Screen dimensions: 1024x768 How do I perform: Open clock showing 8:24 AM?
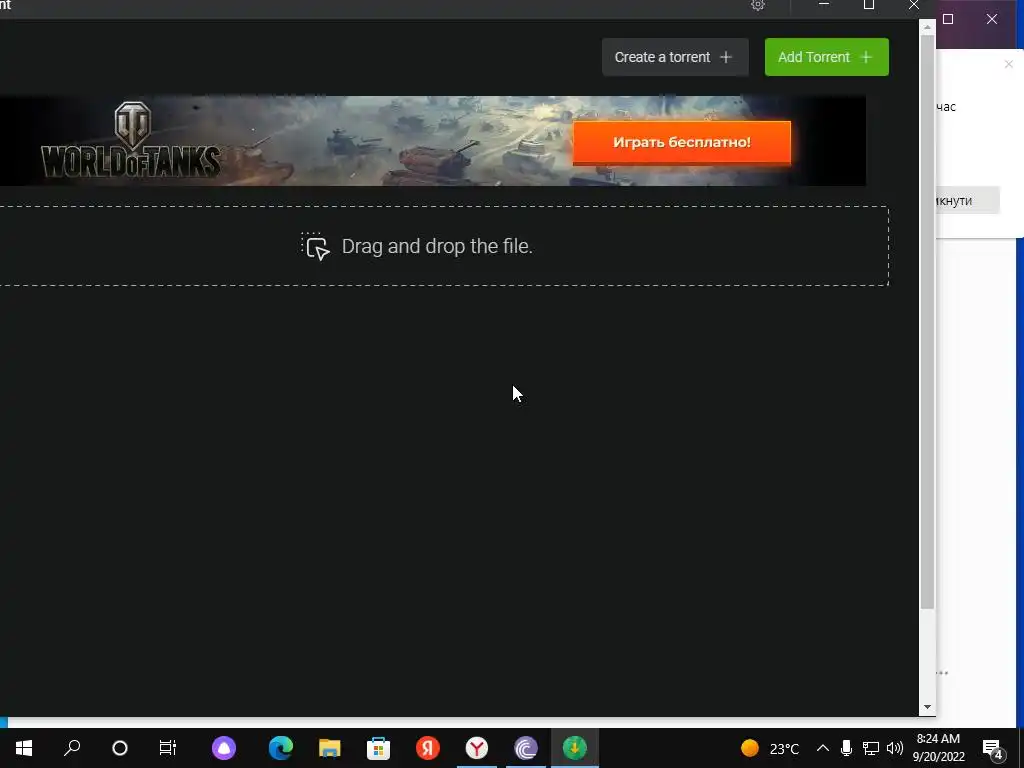938,748
